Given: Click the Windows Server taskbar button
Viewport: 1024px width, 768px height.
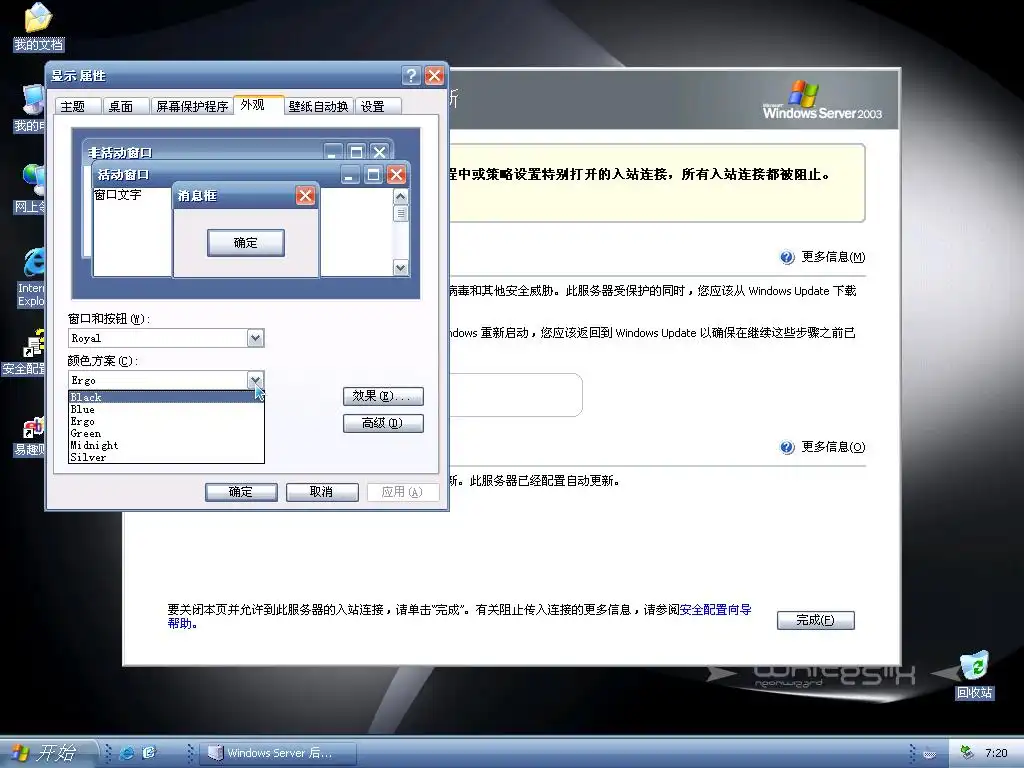Looking at the screenshot, I should pyautogui.click(x=280, y=753).
